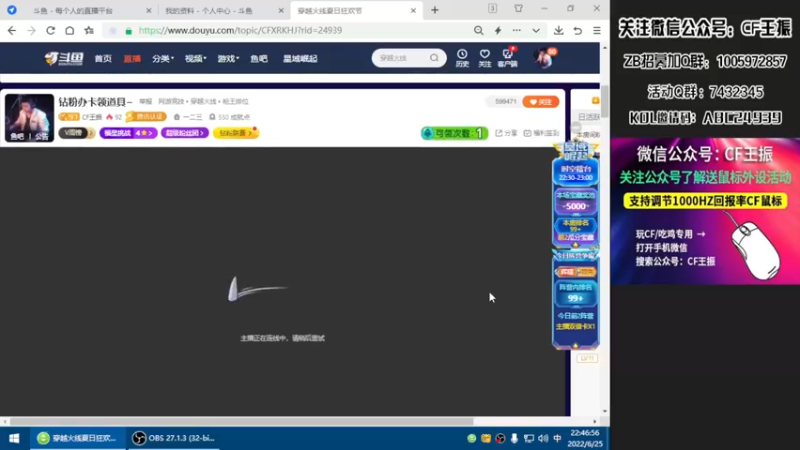Click the undo closed-tab arrow icon
This screenshot has height=450, width=800.
pos(578,31)
